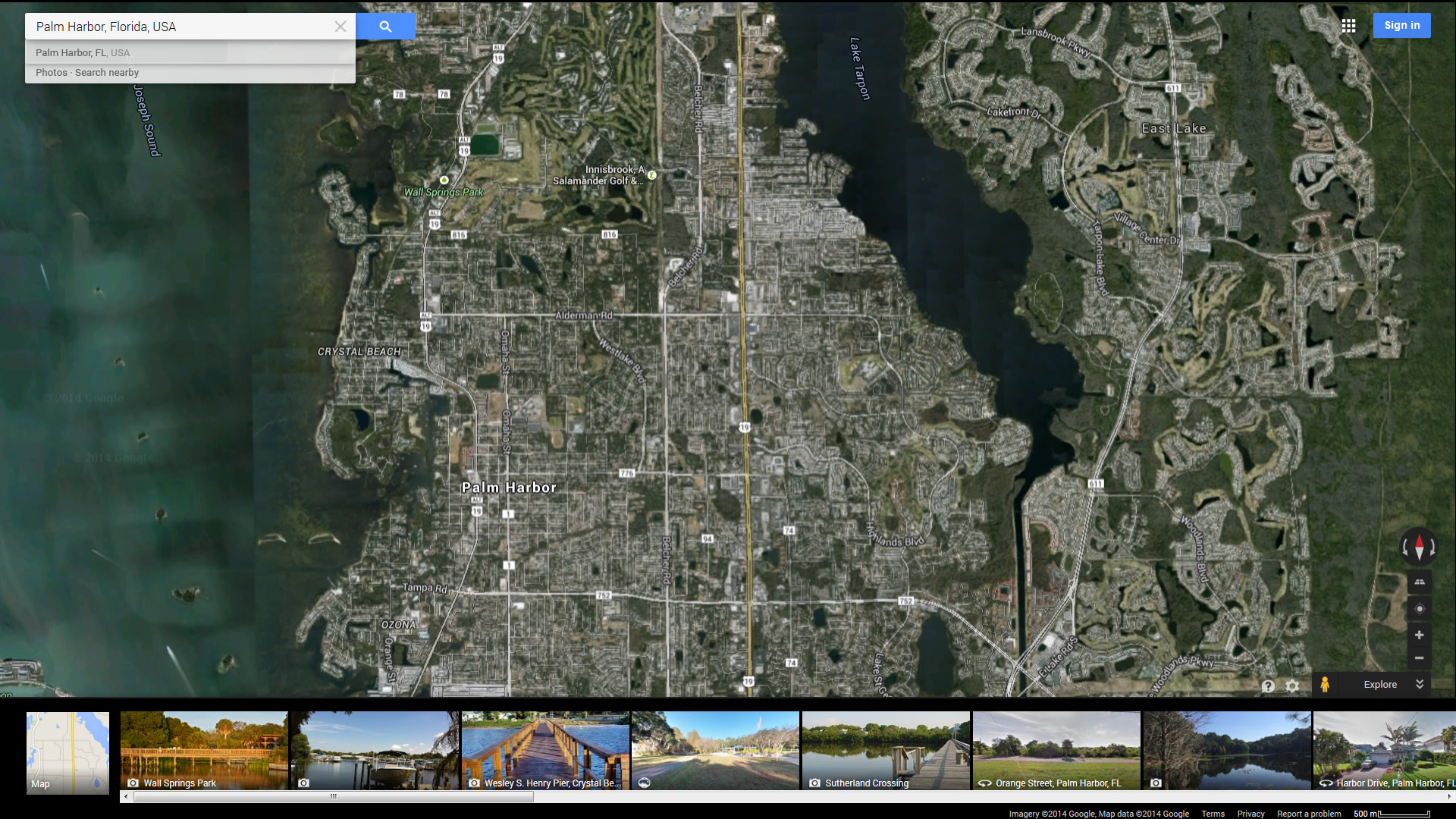
Task: Reset map orientation with compass needle
Action: tap(1419, 546)
